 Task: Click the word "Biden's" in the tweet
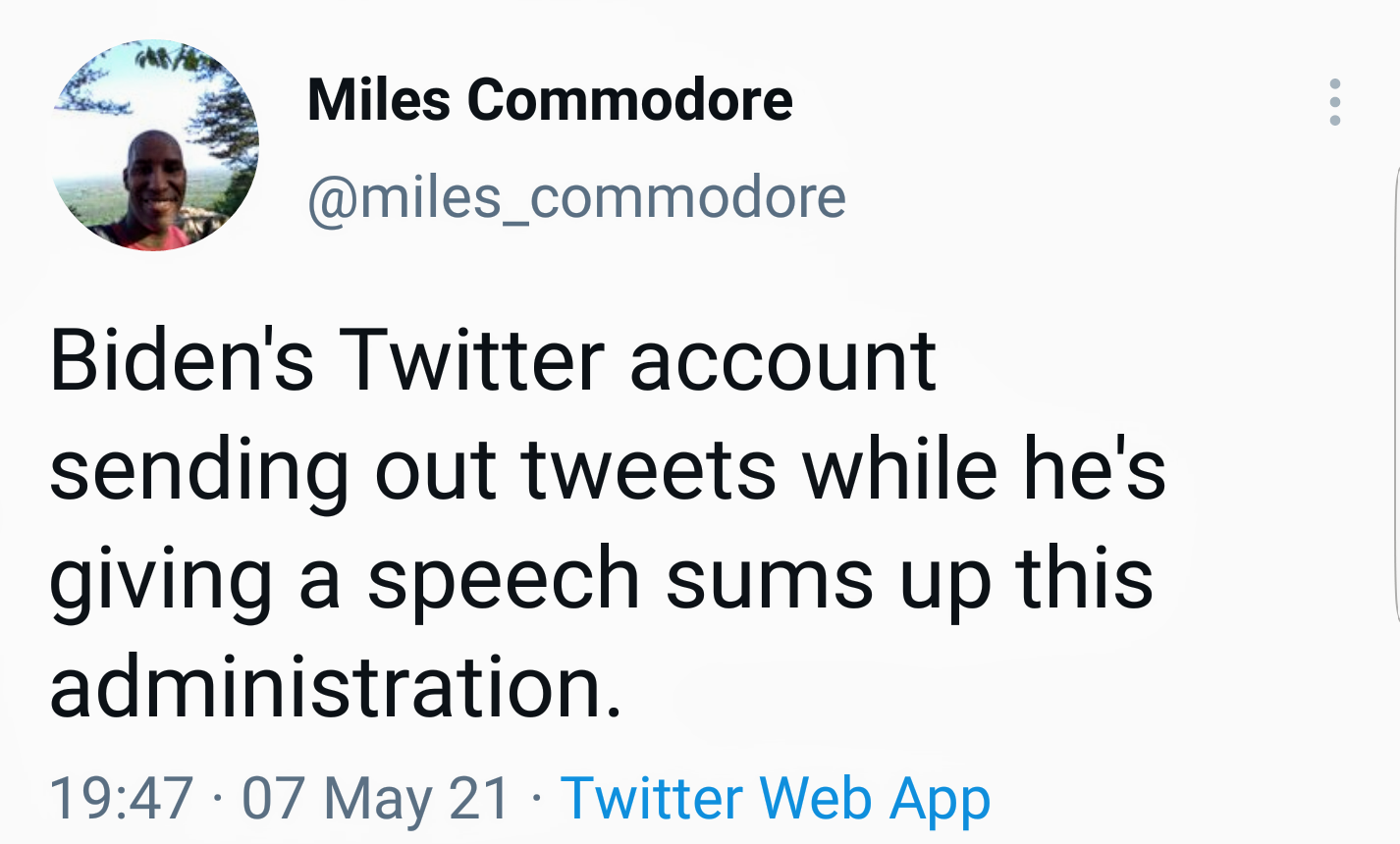(182, 360)
